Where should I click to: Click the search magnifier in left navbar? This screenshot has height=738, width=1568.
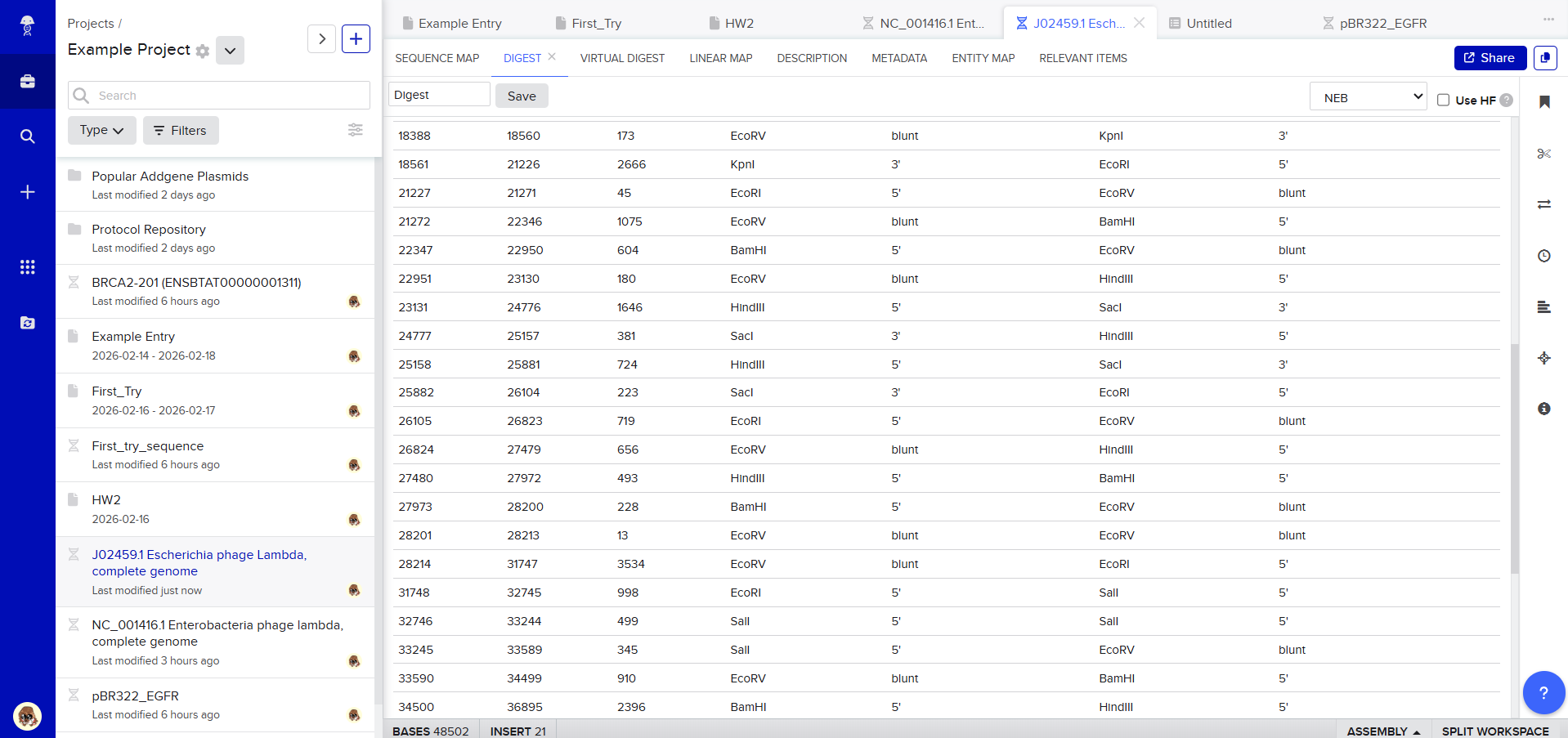[27, 136]
